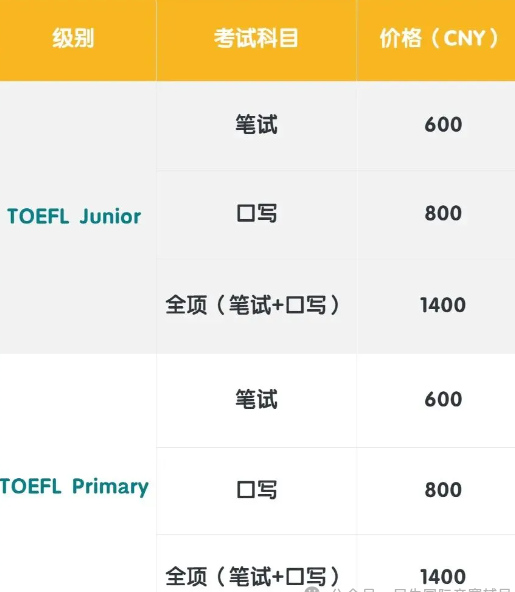Viewport: 515px width, 592px height.
Task: Click the 考试科目 column header
Action: (x=256, y=38)
